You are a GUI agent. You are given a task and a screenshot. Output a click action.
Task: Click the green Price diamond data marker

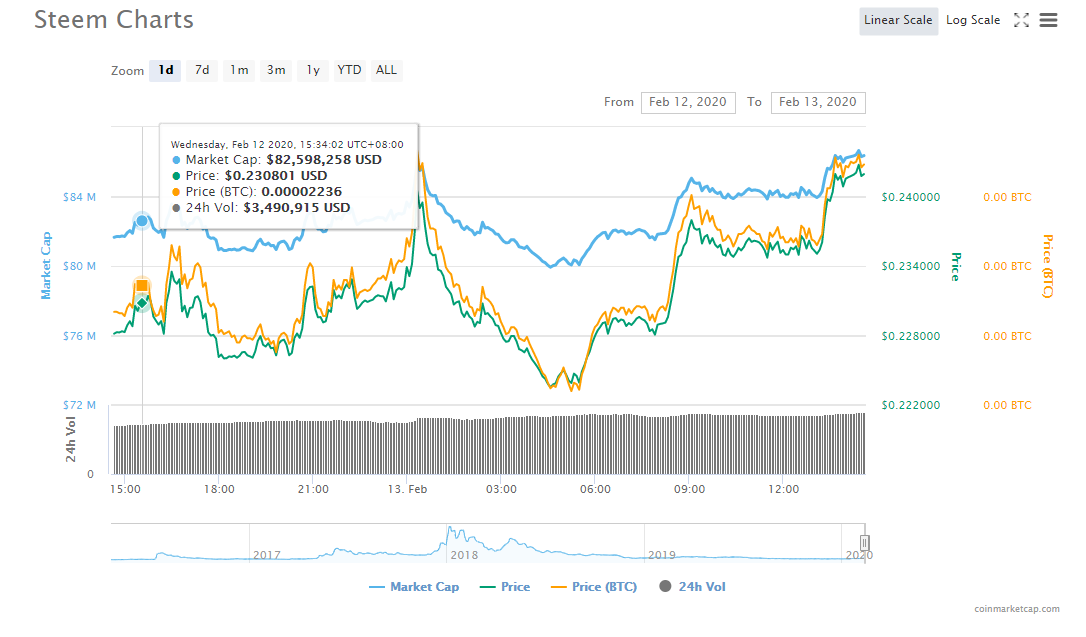[x=142, y=303]
